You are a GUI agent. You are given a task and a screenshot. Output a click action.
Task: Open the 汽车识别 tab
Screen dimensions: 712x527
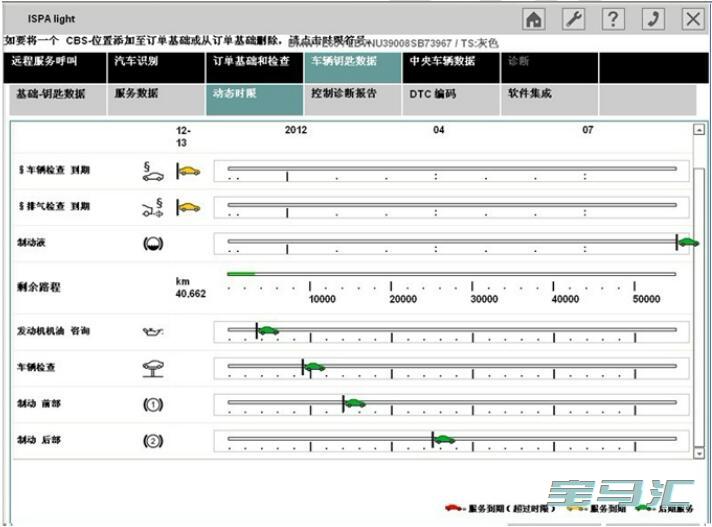click(x=156, y=68)
